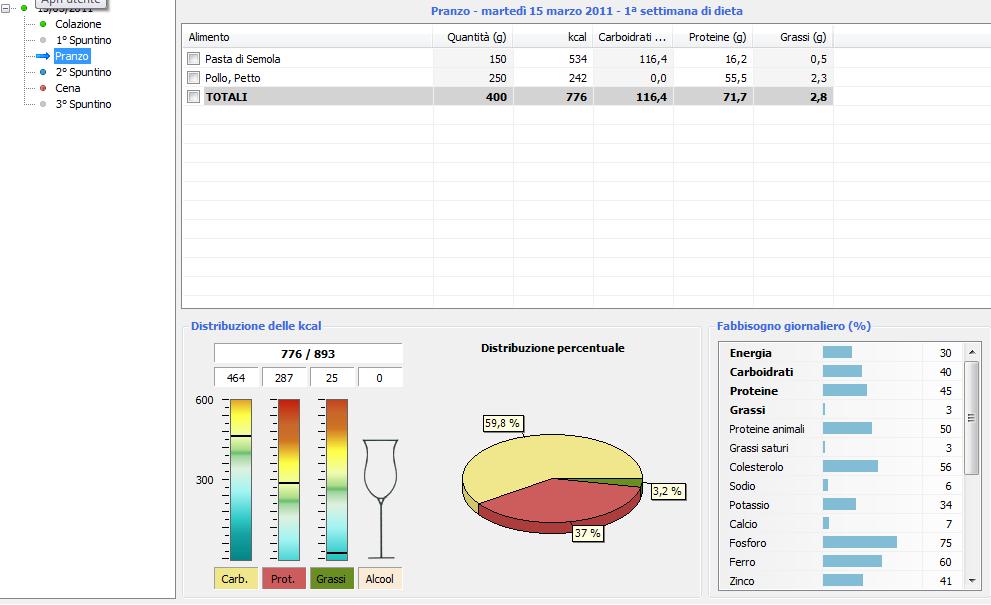Click the blue arrow icon beside Pranzo
Screen dimensions: 991x605
pyautogui.click(x=43, y=56)
